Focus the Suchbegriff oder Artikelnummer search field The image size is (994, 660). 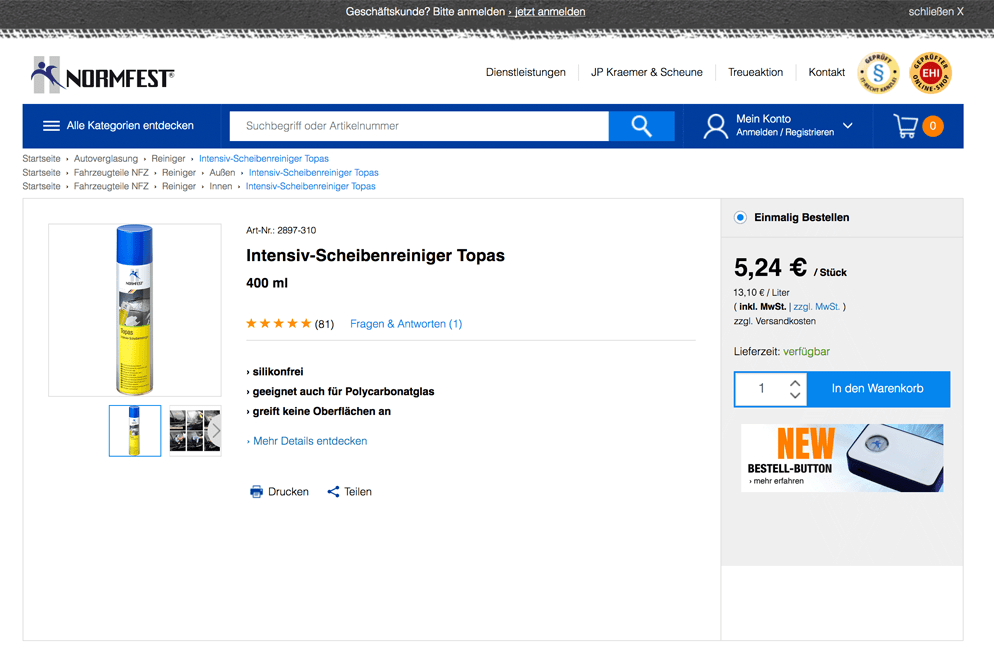tap(419, 126)
